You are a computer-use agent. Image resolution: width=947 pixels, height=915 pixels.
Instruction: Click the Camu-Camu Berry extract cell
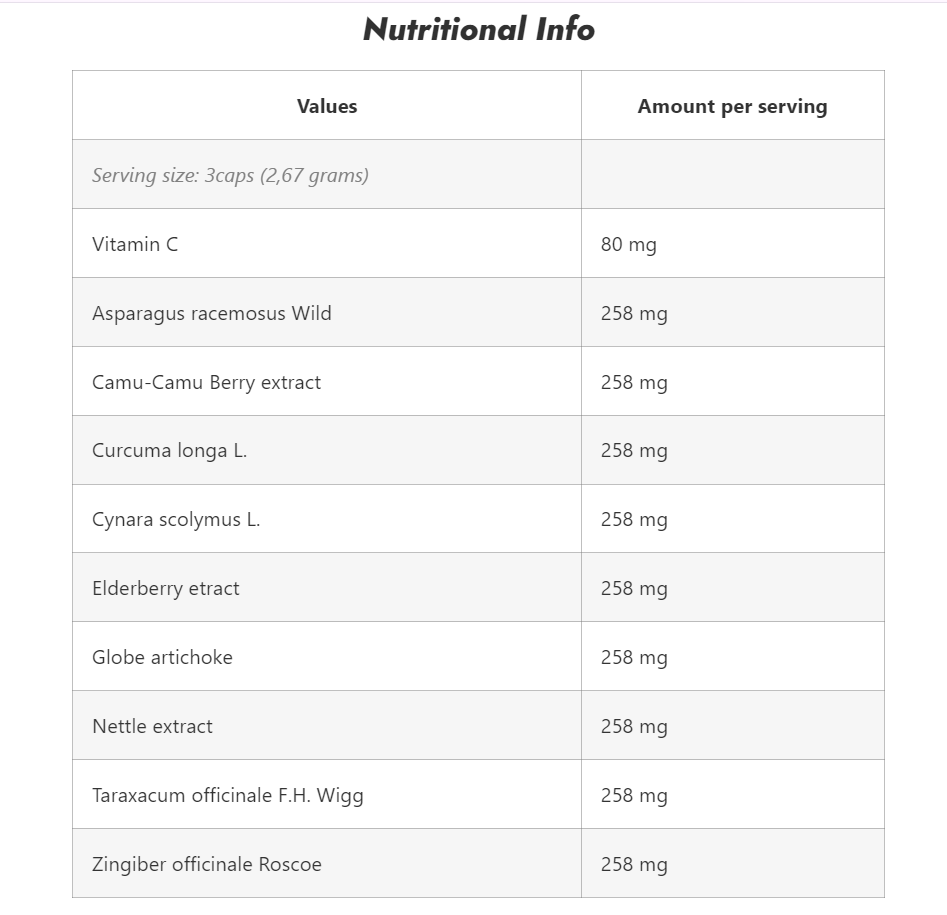tap(206, 382)
